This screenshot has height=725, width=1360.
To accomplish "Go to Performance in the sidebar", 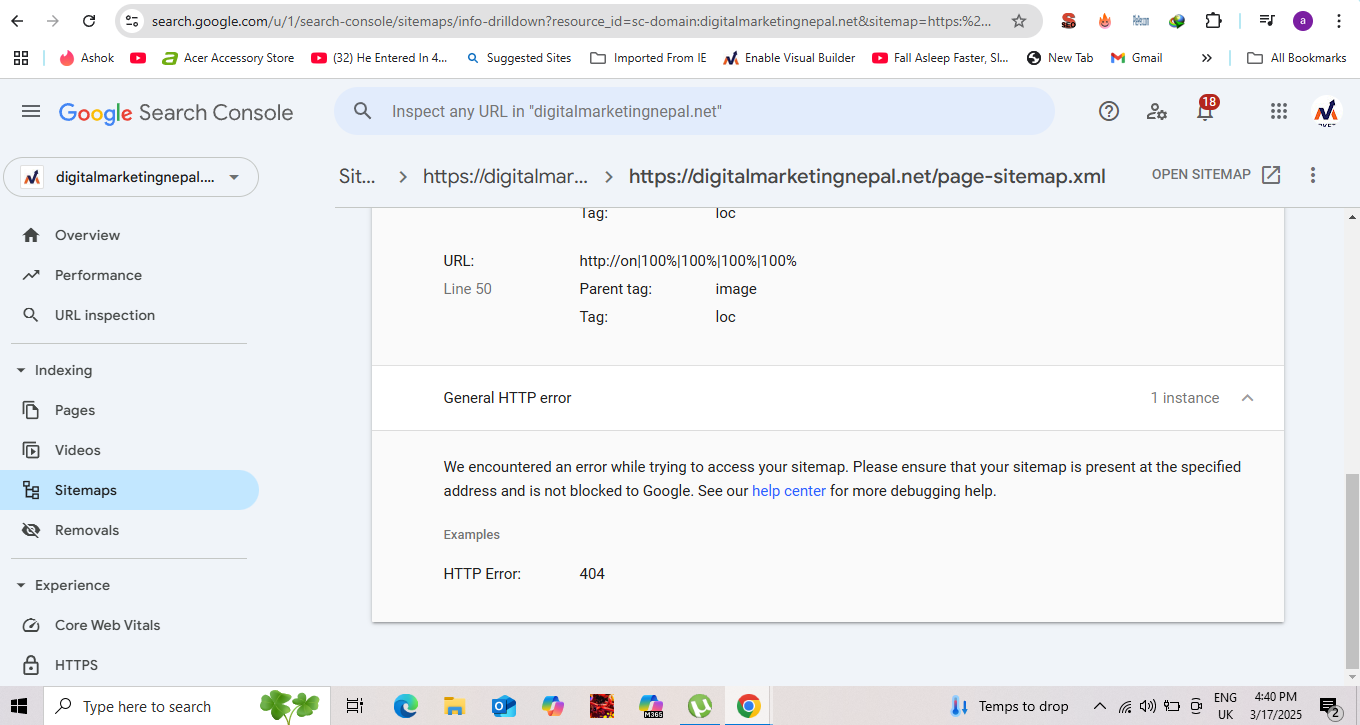I will pos(98,275).
